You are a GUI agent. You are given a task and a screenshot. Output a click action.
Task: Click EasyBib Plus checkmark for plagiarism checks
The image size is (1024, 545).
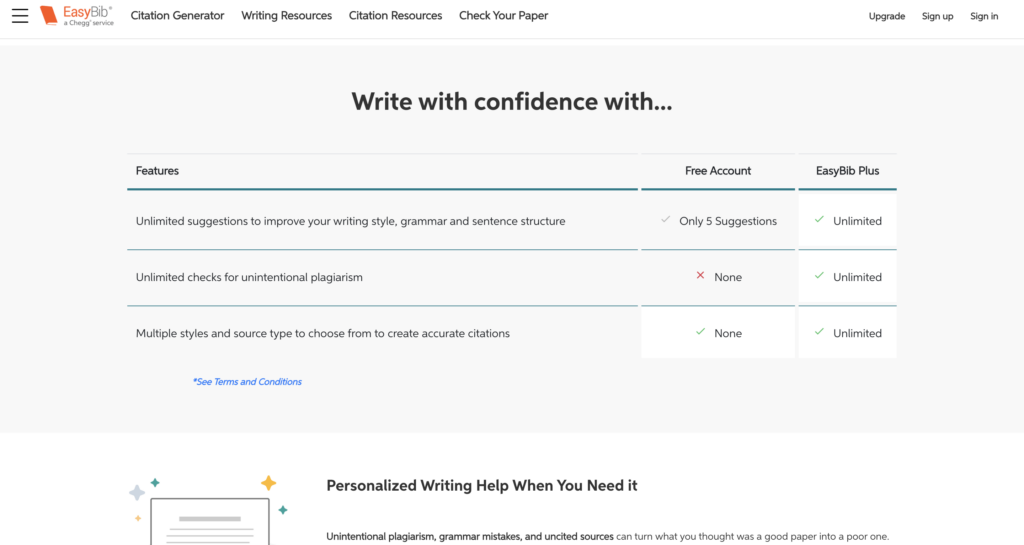pyautogui.click(x=819, y=276)
